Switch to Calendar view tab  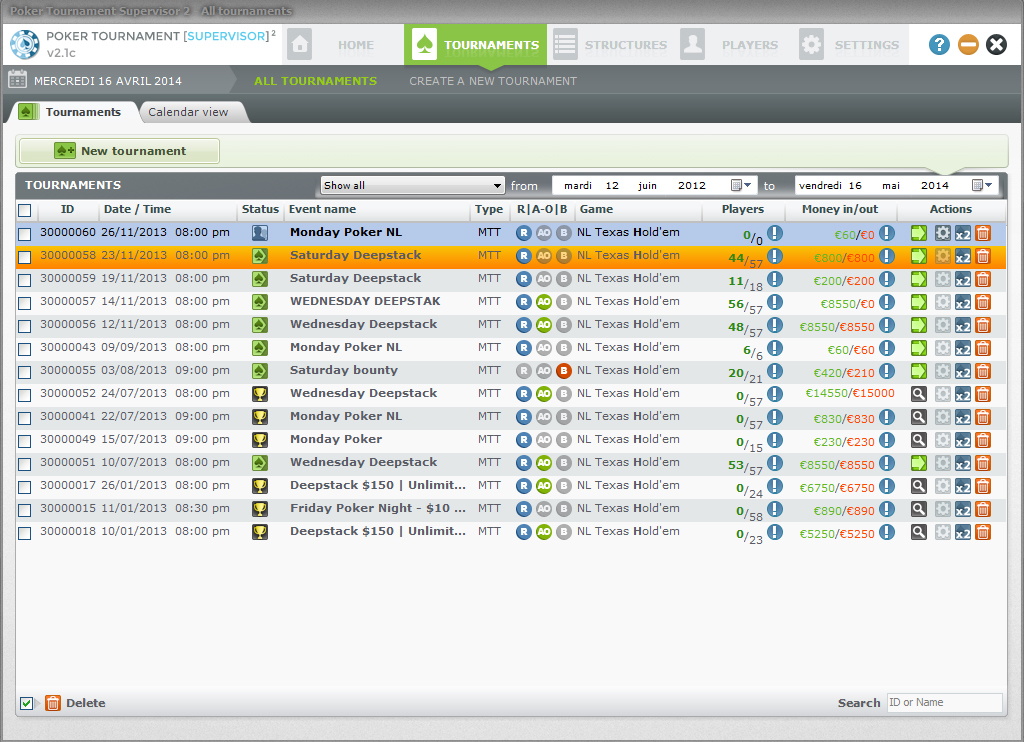click(x=188, y=112)
